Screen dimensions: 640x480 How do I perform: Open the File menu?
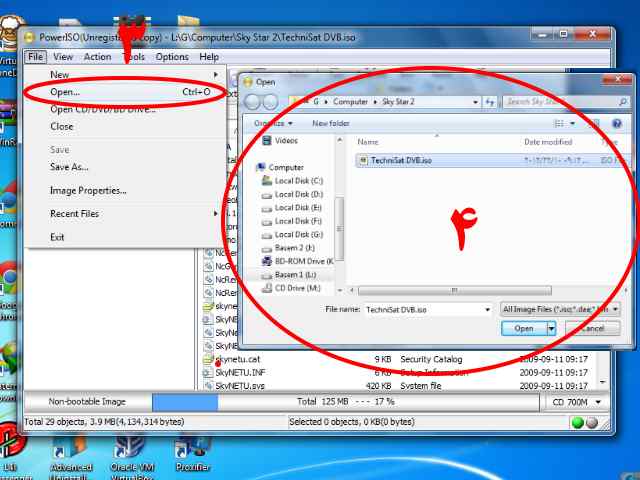pos(35,57)
